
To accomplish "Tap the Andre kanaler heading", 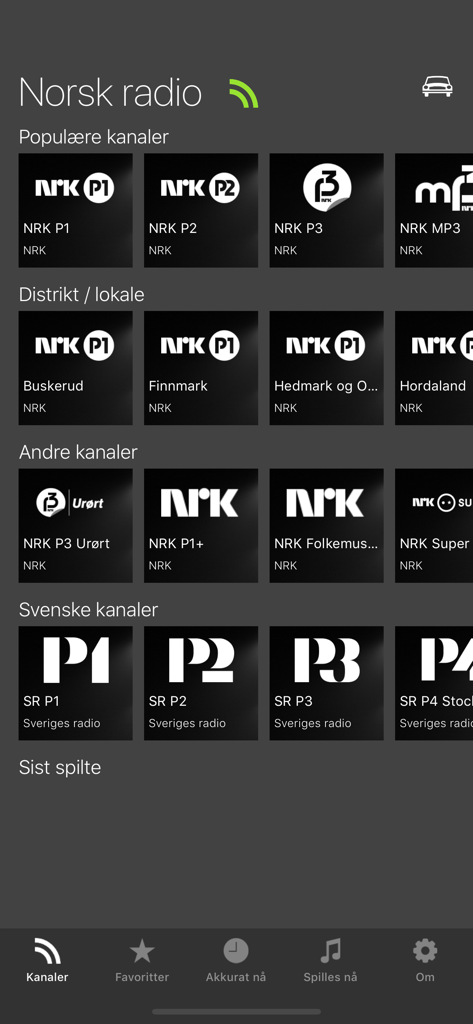I will coord(78,452).
